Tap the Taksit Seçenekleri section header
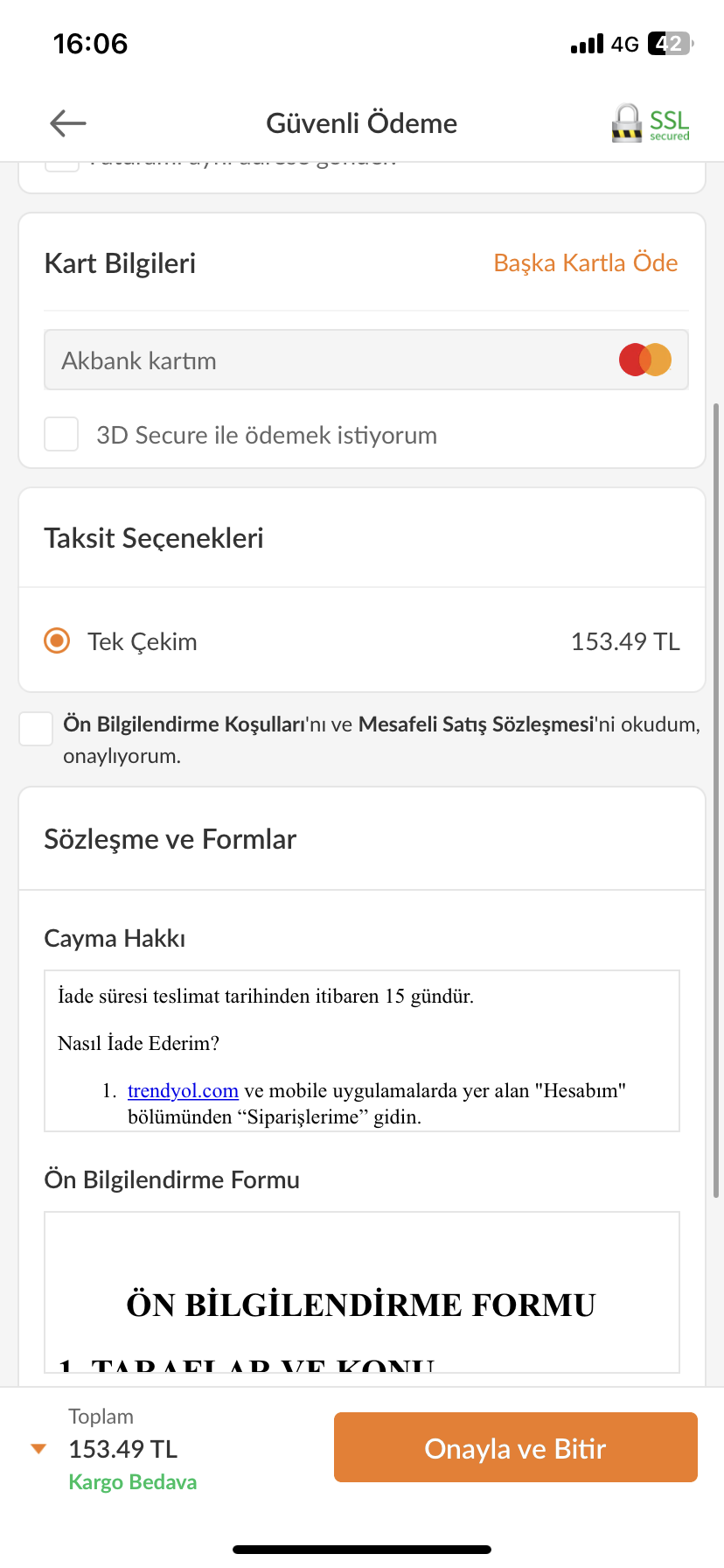 click(x=154, y=538)
